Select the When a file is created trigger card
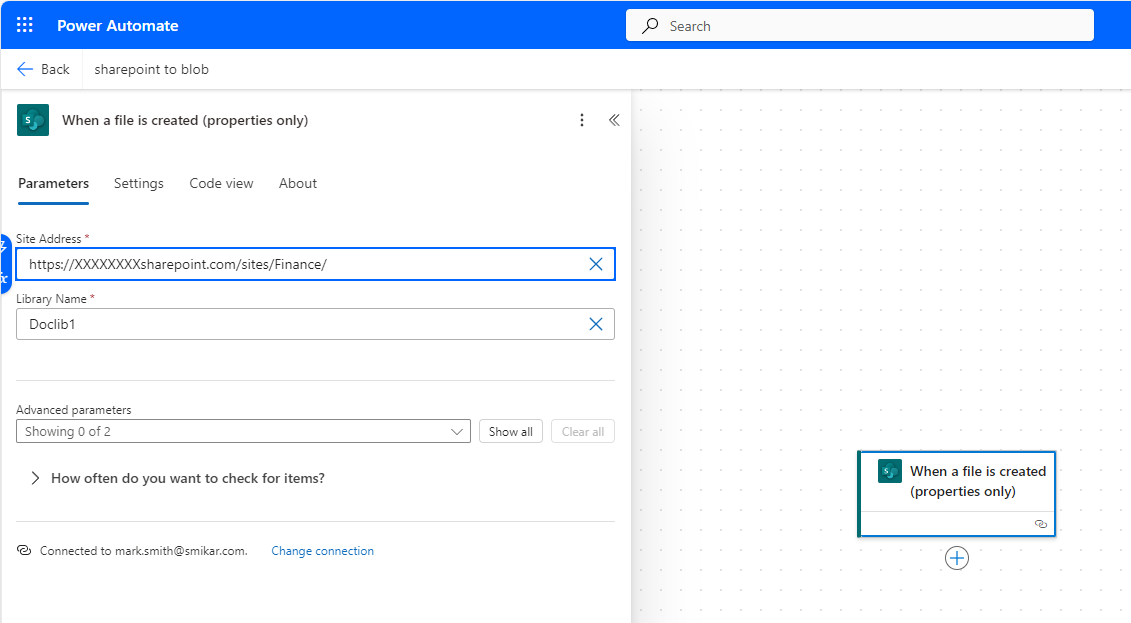 point(956,494)
